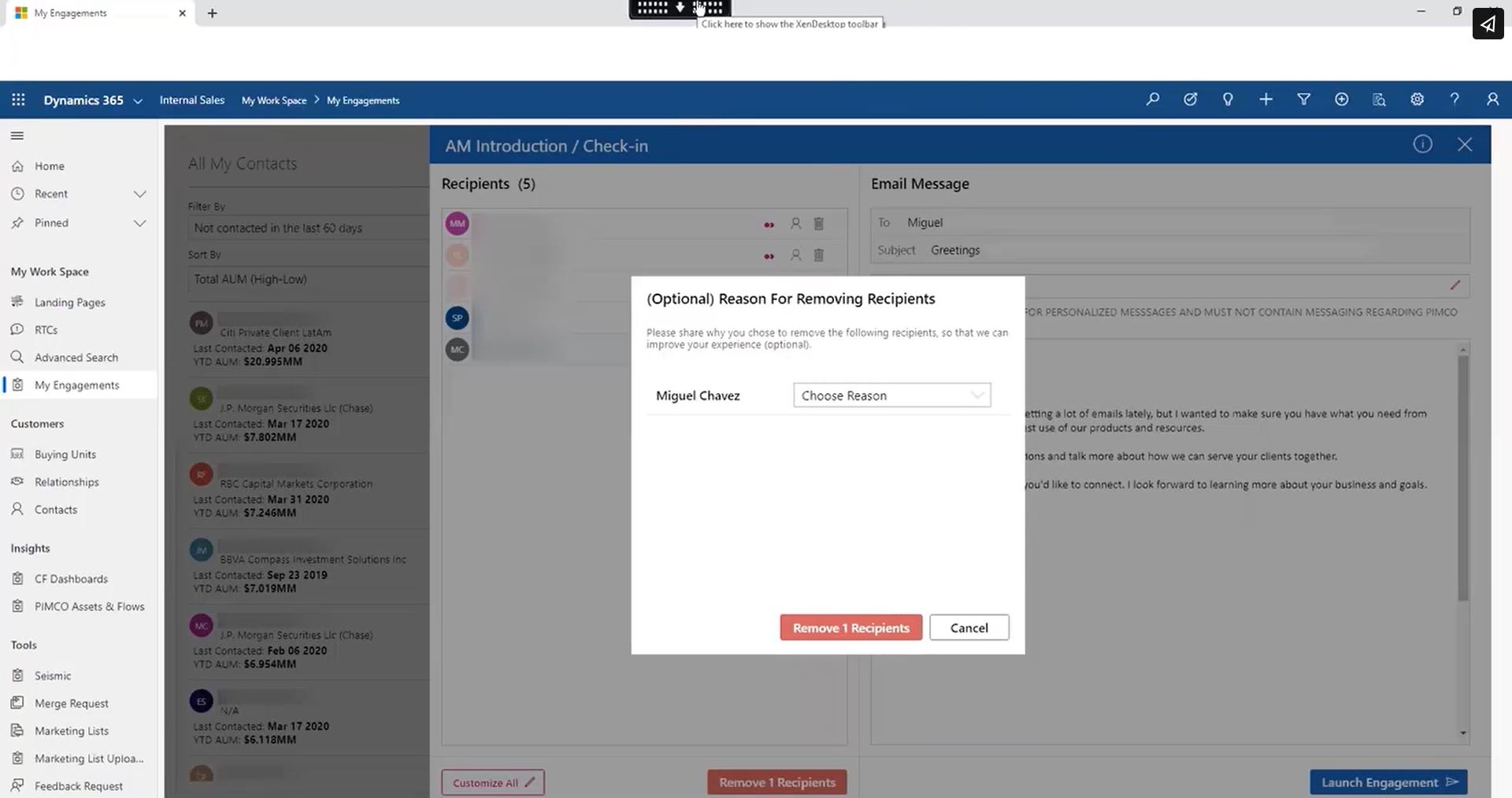Open the settings gear in the header
1512x798 pixels.
(x=1417, y=99)
